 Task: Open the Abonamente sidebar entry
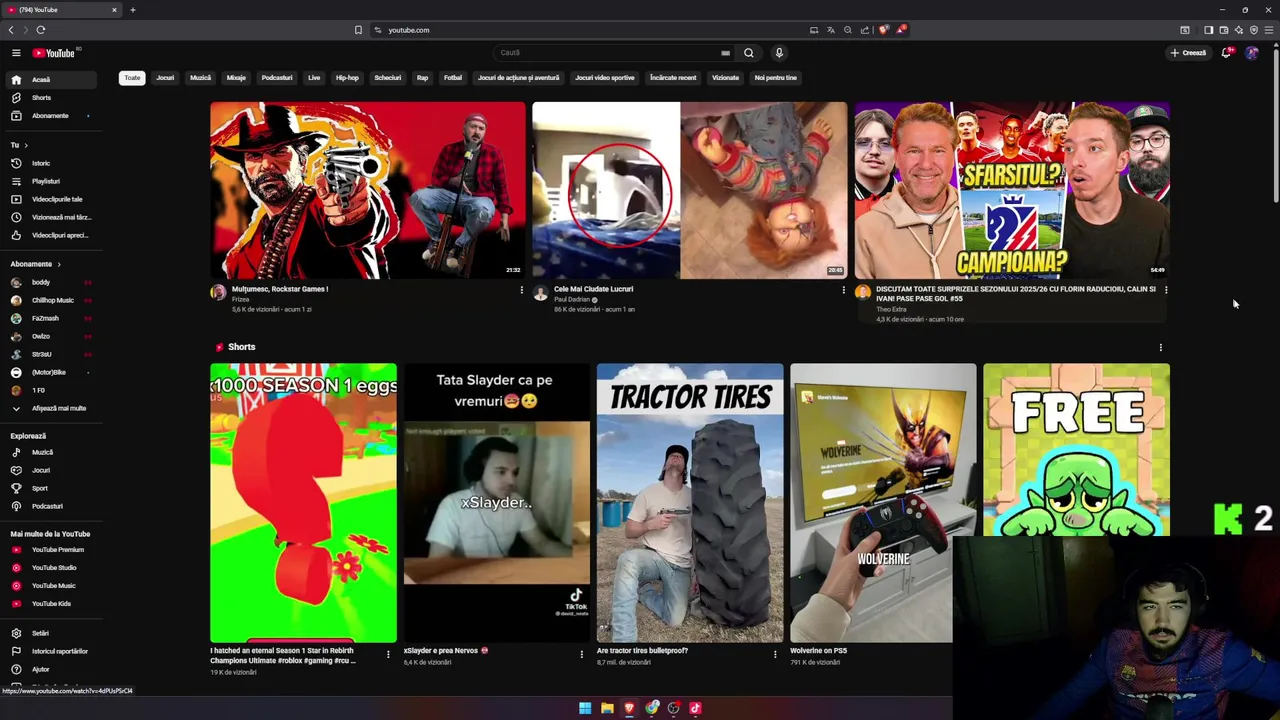tap(49, 116)
